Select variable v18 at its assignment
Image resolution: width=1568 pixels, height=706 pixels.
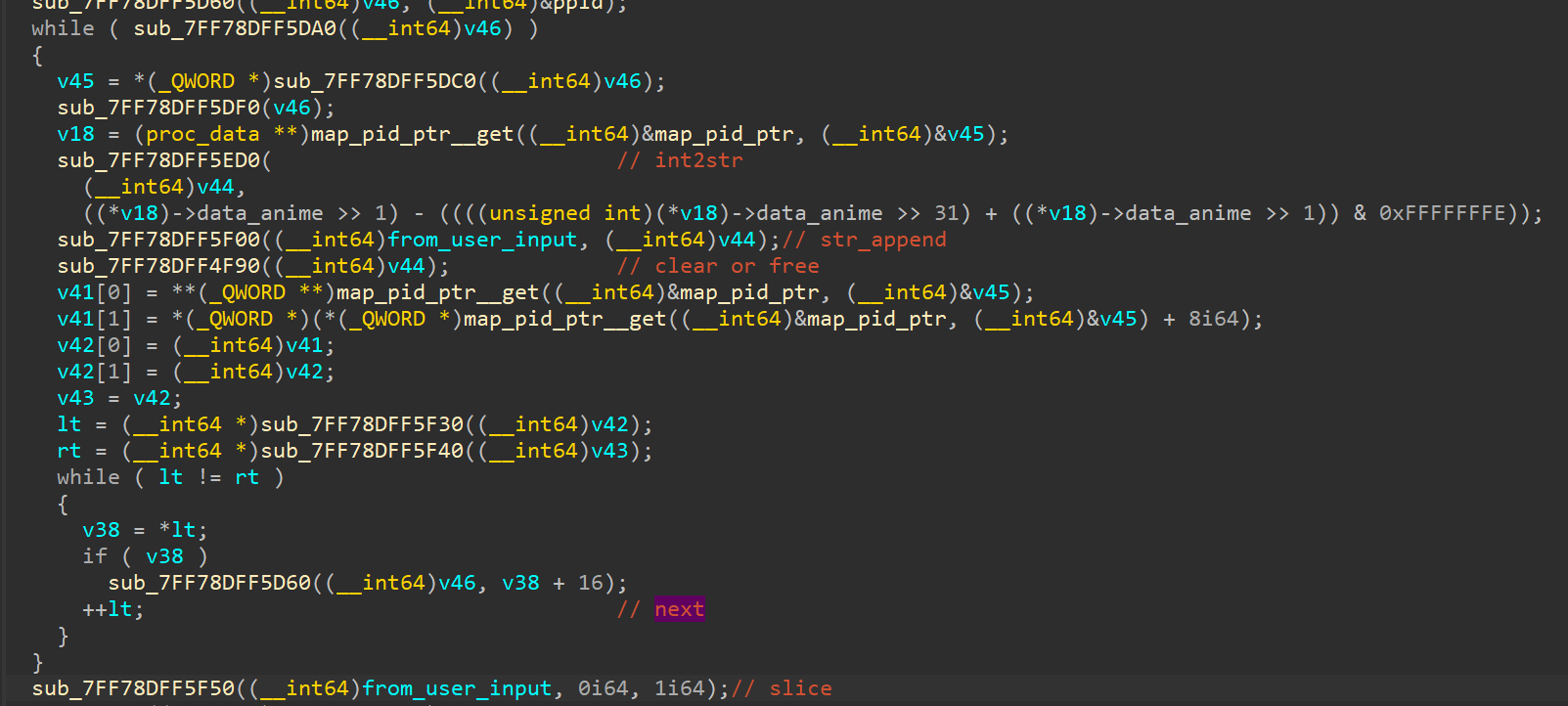(75, 134)
